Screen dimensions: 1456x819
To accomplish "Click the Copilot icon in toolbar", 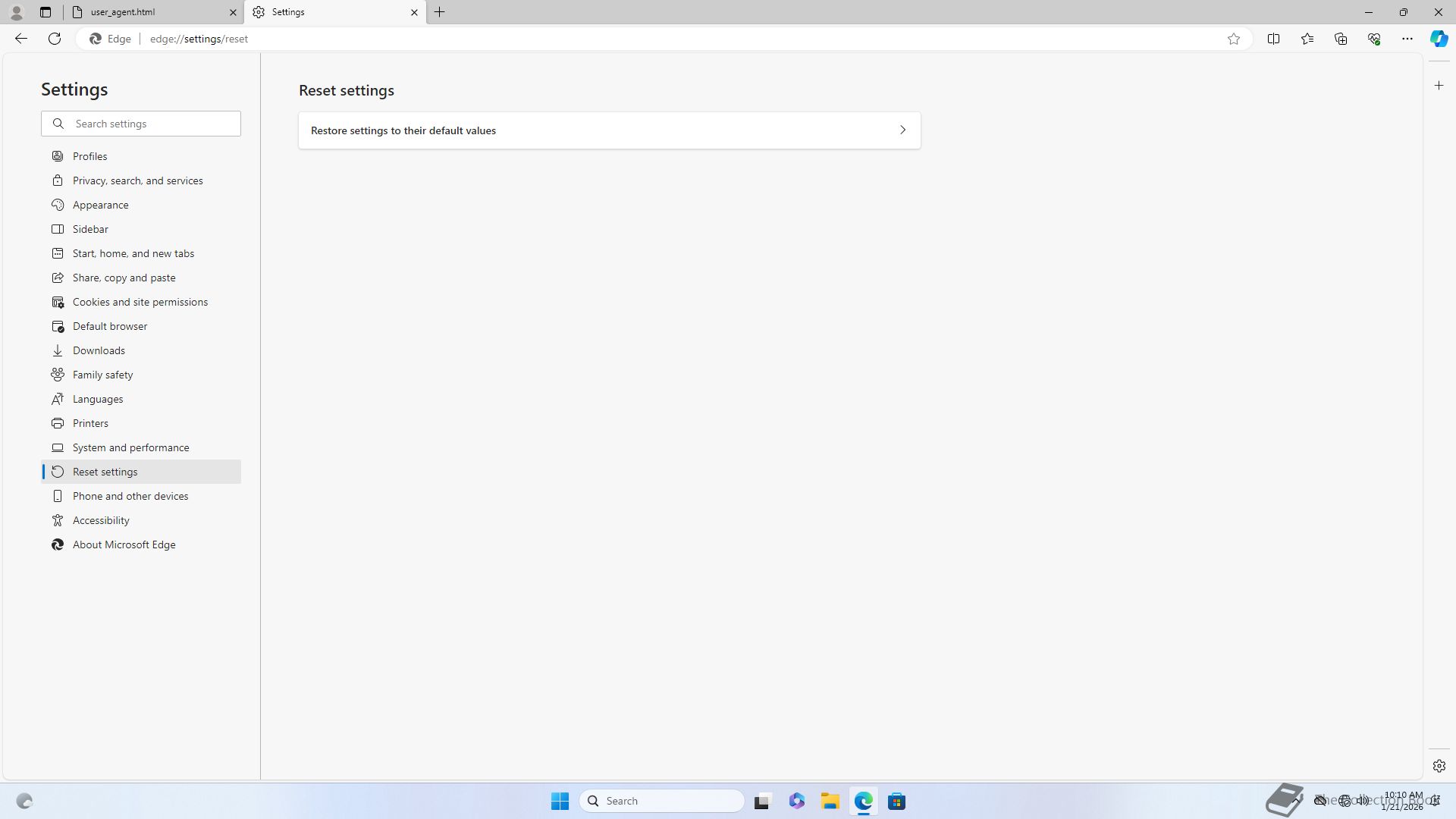I will 1439,39.
